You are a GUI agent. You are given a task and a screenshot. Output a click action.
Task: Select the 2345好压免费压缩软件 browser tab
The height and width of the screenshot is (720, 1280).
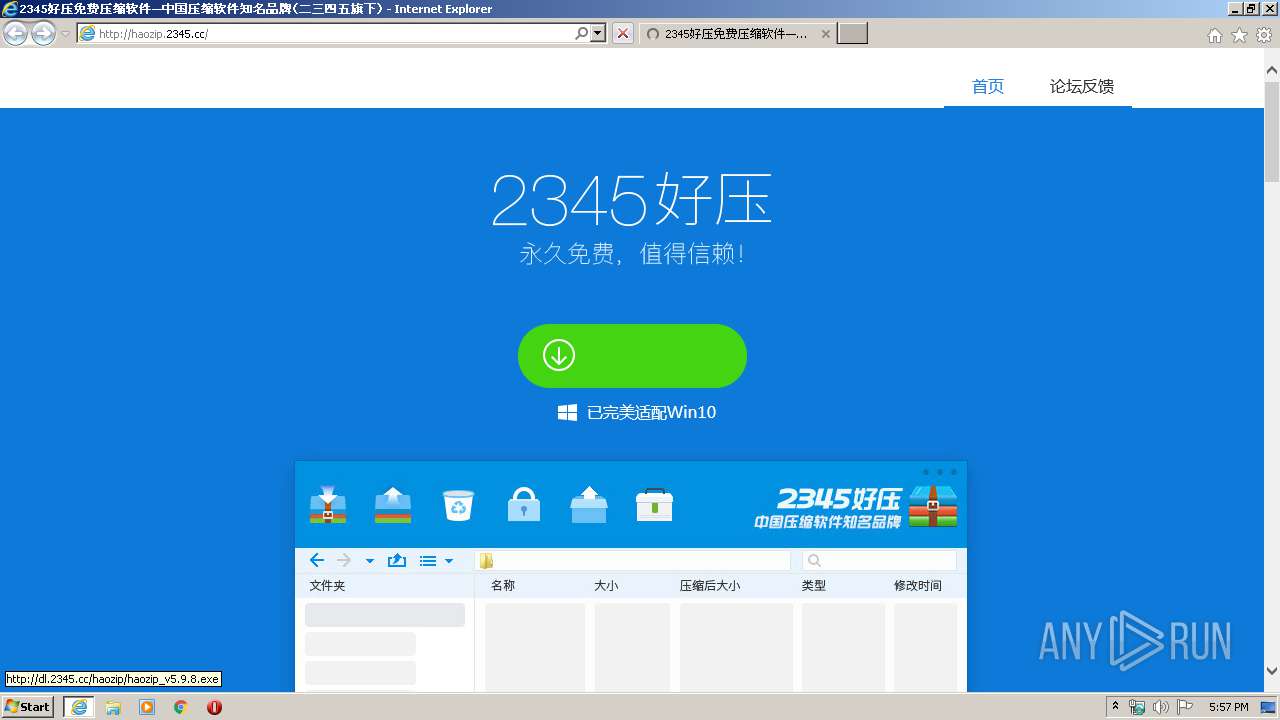pos(736,34)
